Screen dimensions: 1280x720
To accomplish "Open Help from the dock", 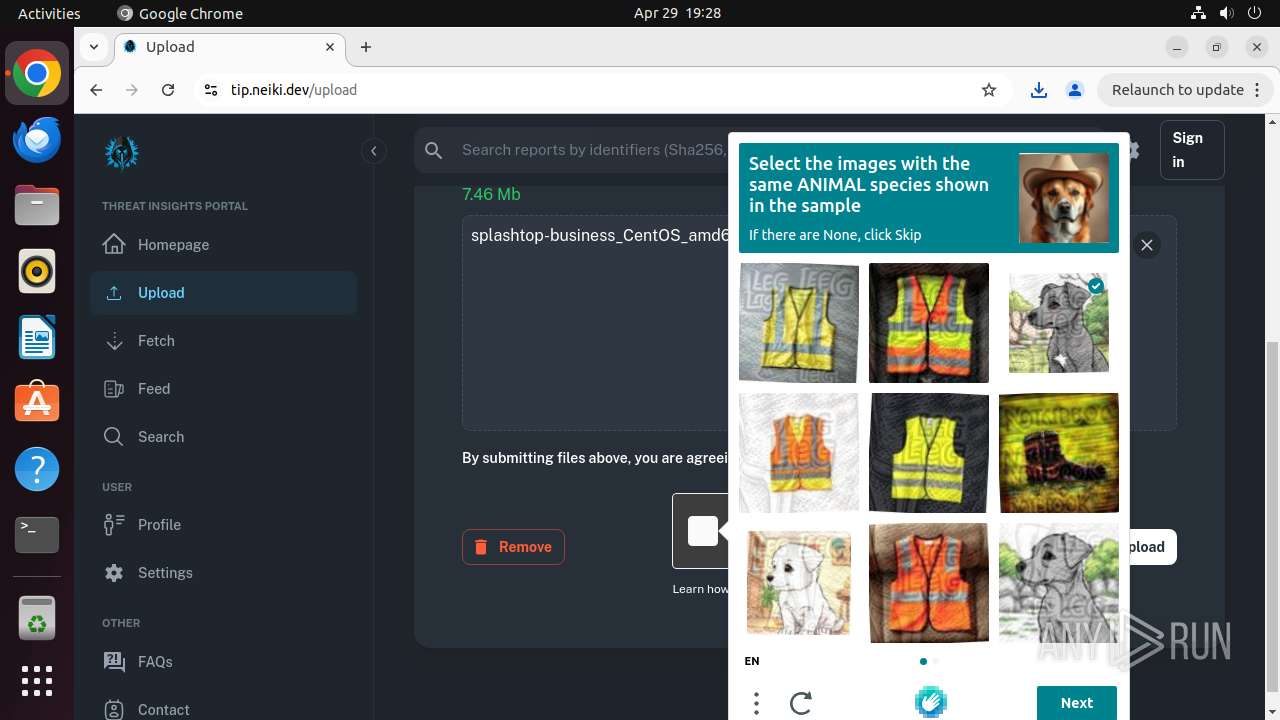I will [x=37, y=470].
